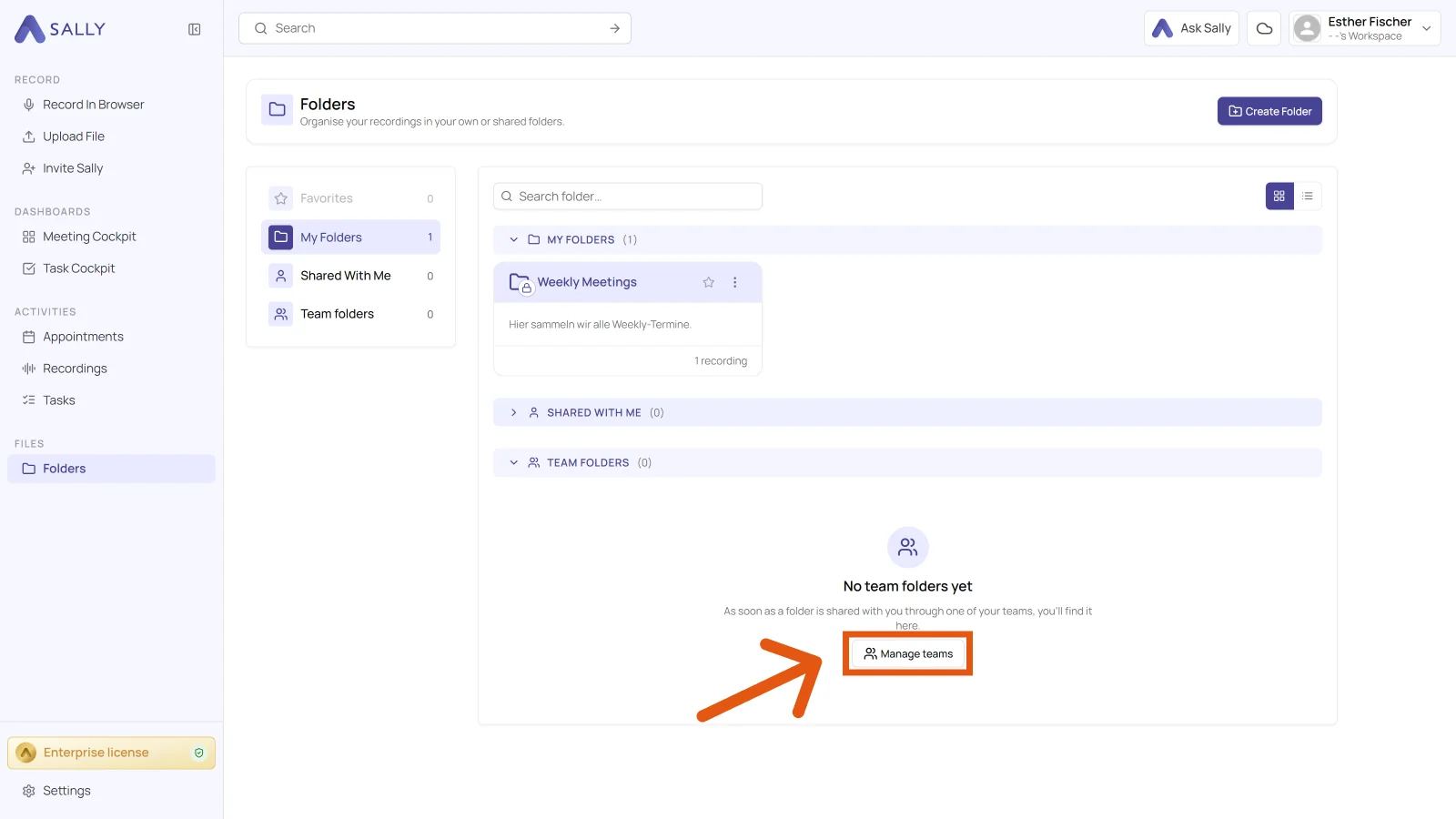Select the Favorites folder filter
The height and width of the screenshot is (819, 1456).
(350, 198)
